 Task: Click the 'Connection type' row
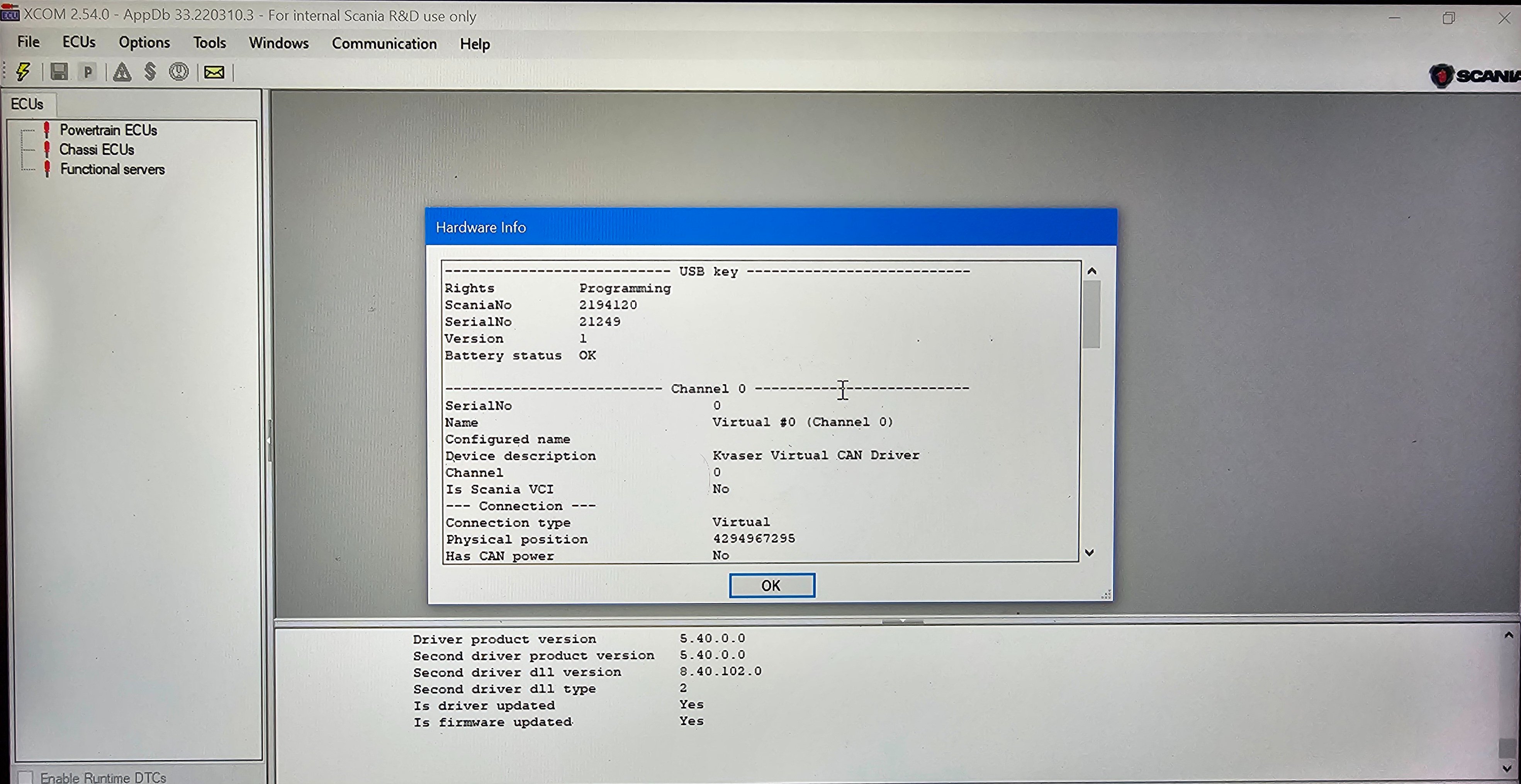click(x=608, y=523)
